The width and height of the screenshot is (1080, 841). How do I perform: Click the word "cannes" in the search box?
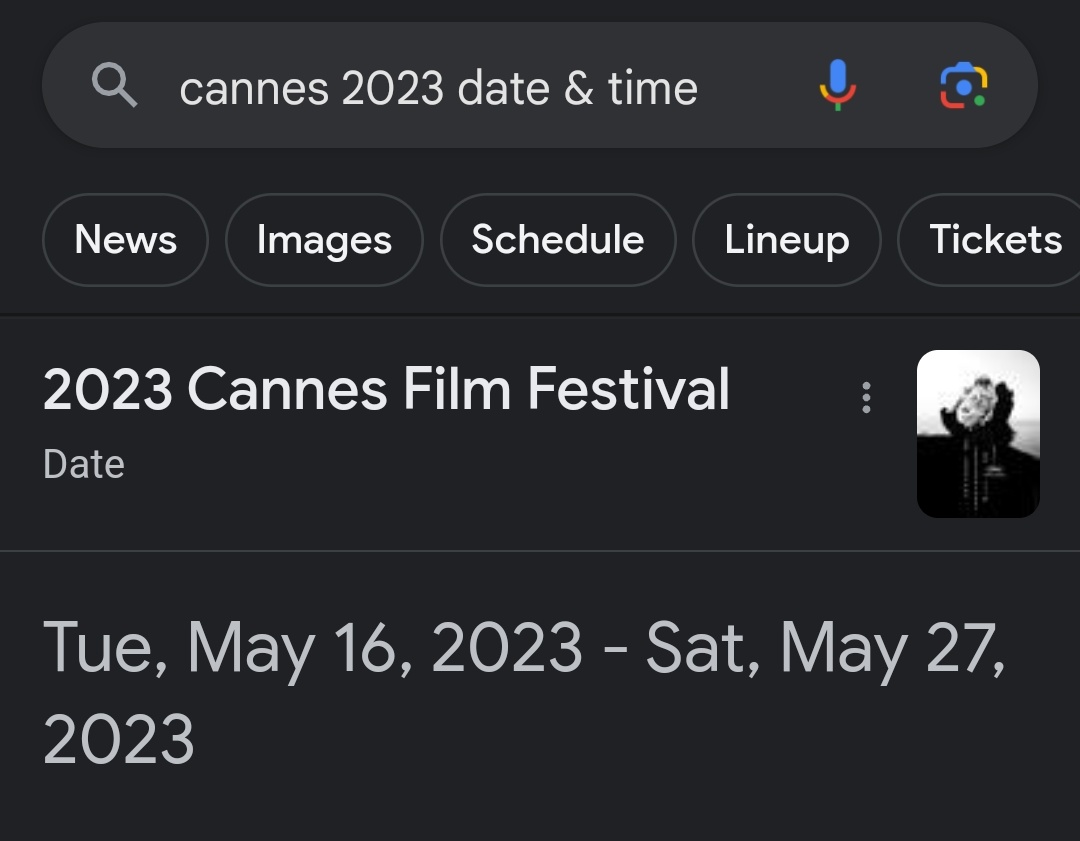click(x=253, y=89)
